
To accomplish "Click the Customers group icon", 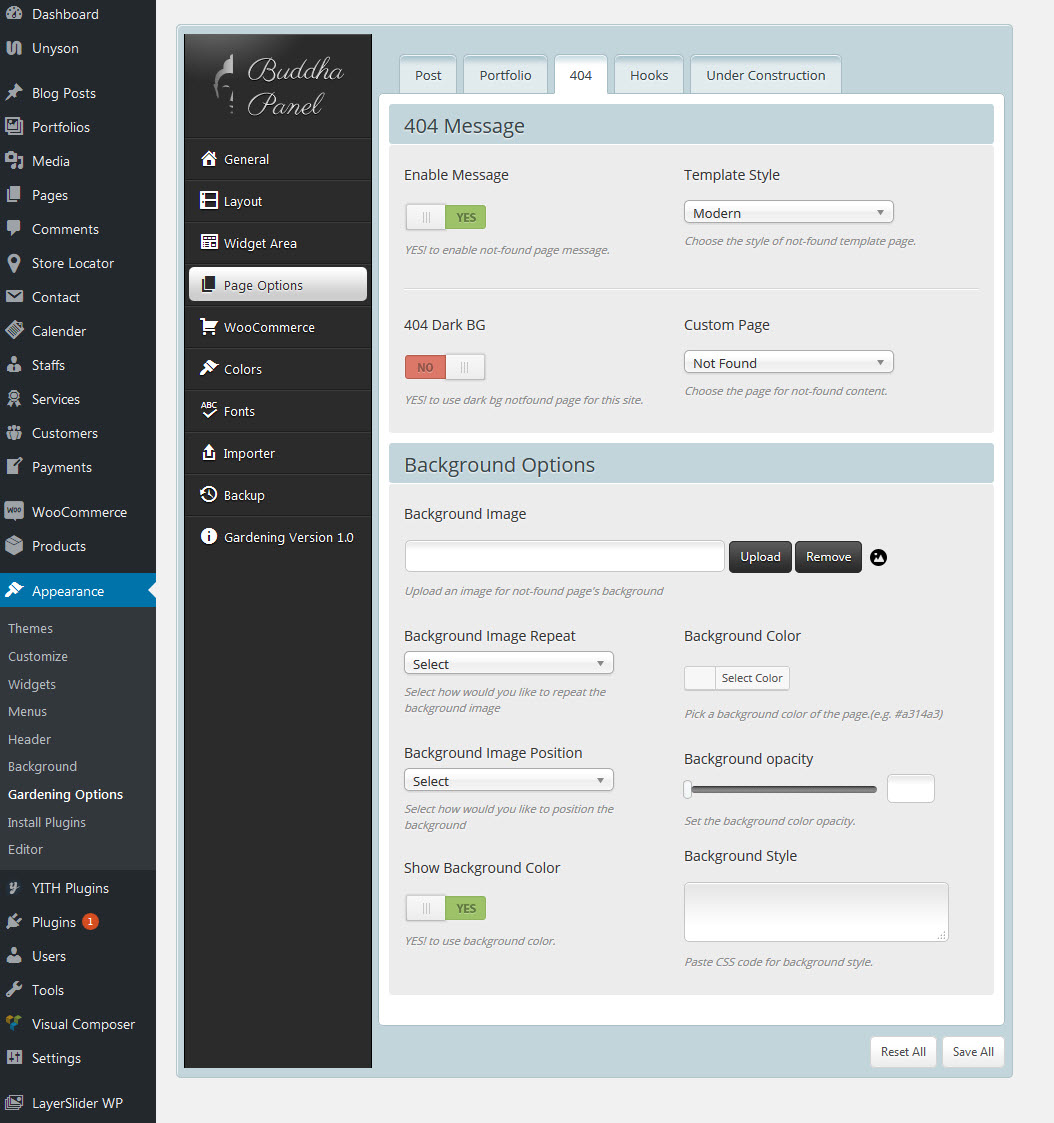I will point(14,433).
